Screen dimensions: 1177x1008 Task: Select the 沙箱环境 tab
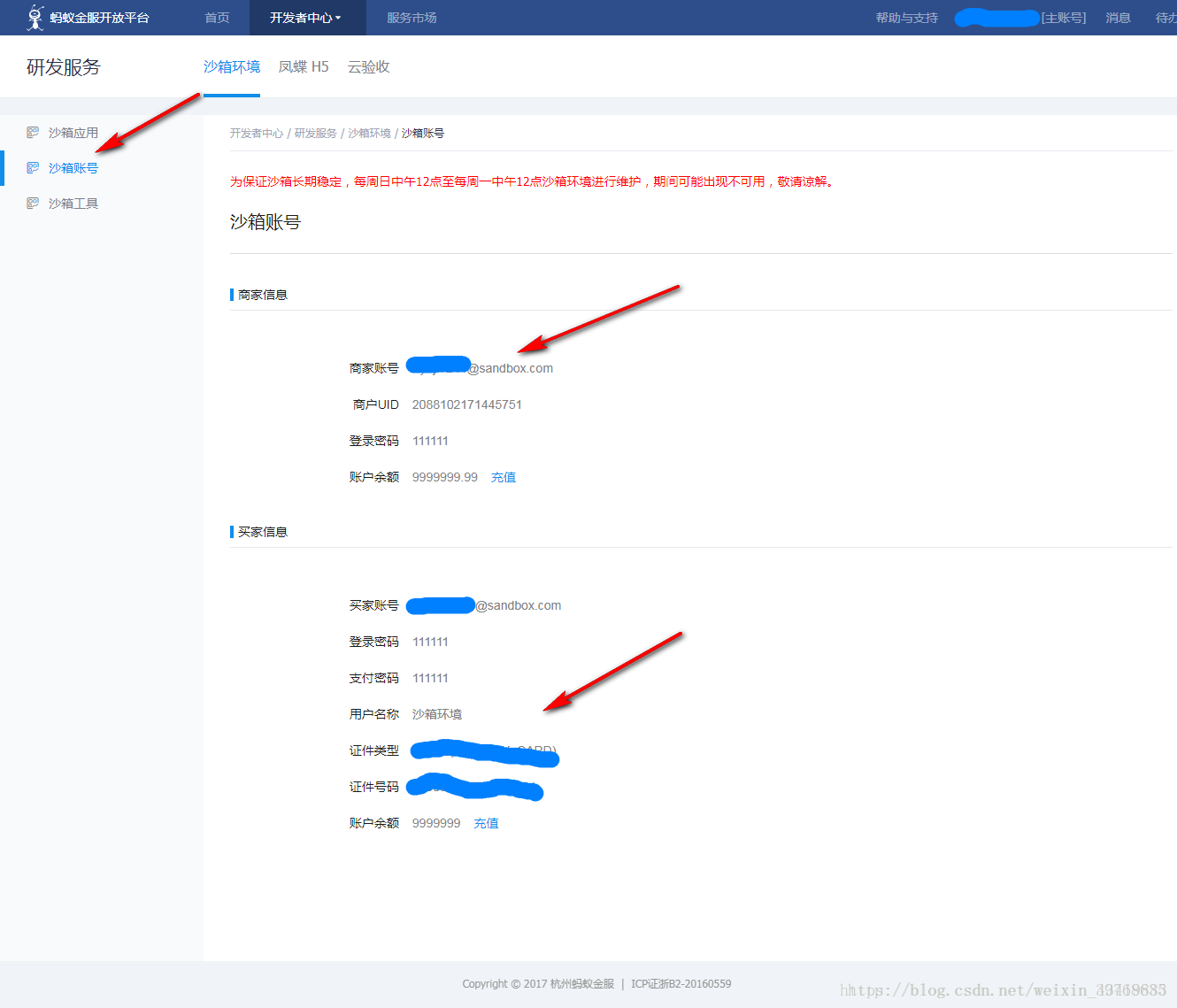[x=232, y=67]
